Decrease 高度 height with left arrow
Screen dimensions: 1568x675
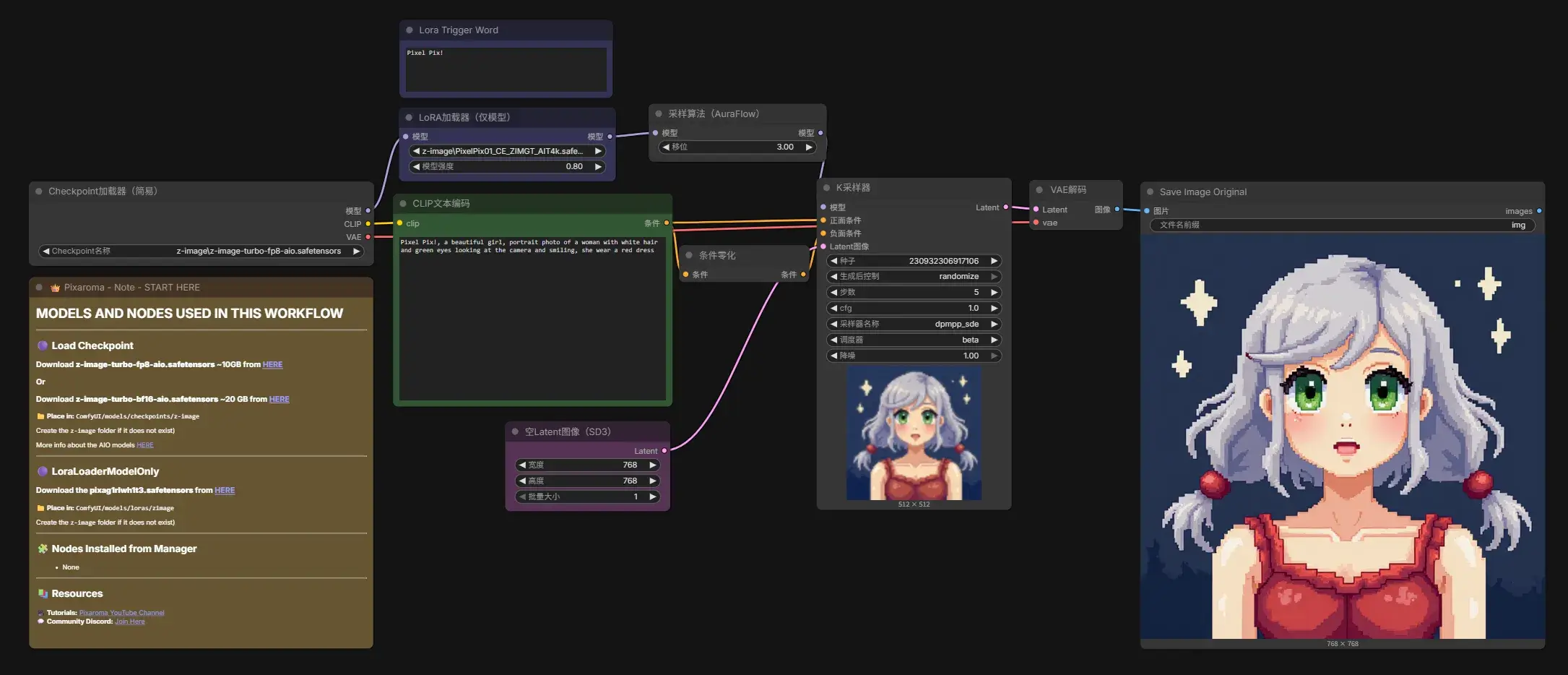click(522, 481)
